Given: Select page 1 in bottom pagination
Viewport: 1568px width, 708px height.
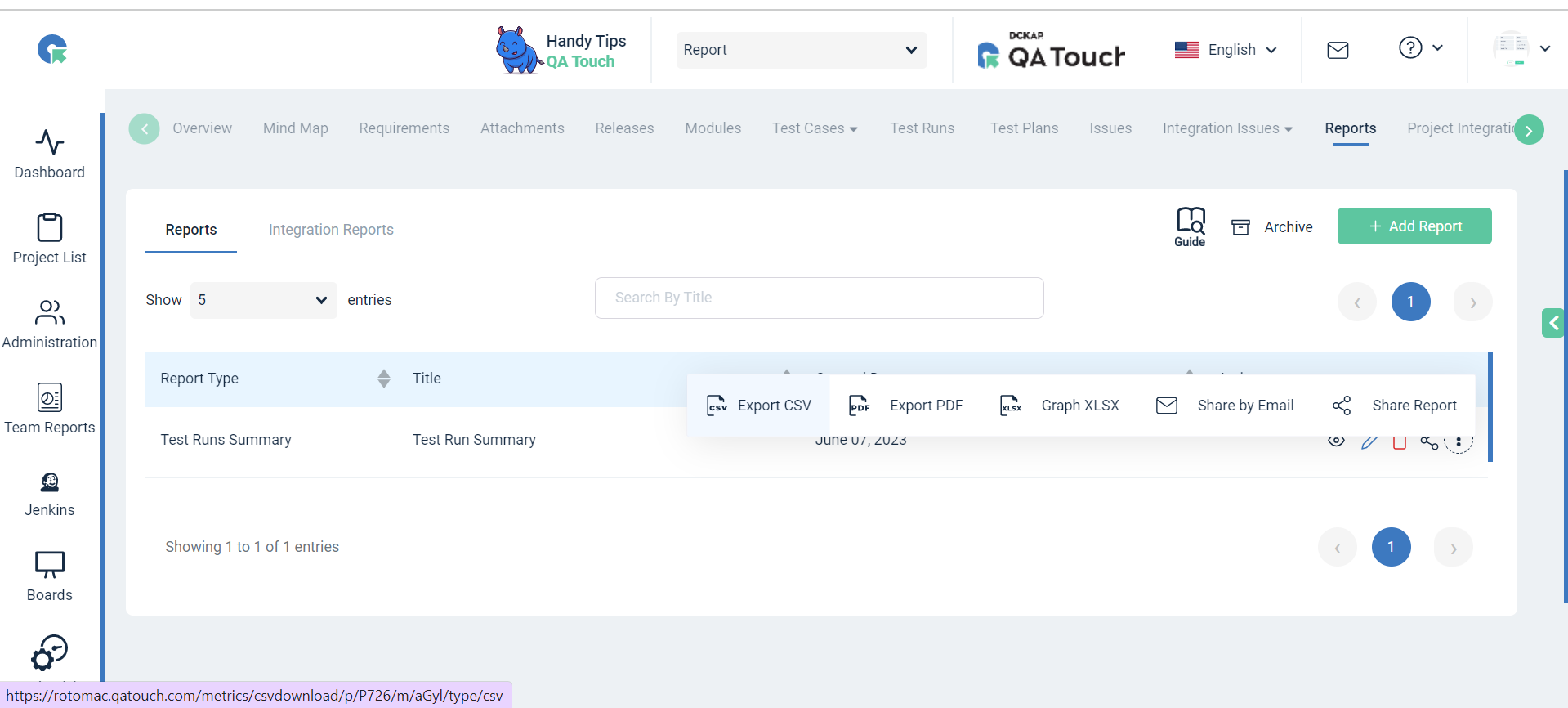Looking at the screenshot, I should pyautogui.click(x=1392, y=547).
